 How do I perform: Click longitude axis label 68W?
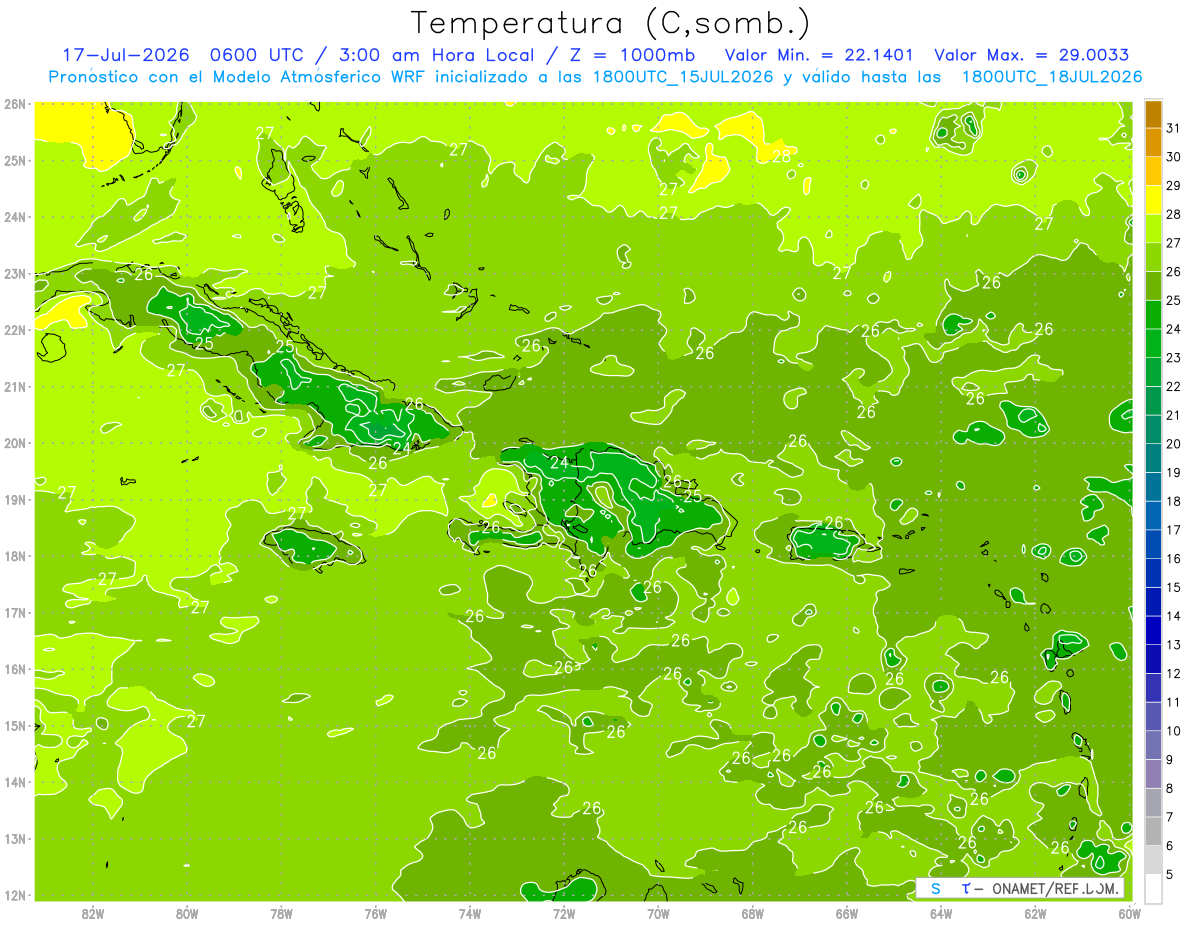tap(753, 913)
